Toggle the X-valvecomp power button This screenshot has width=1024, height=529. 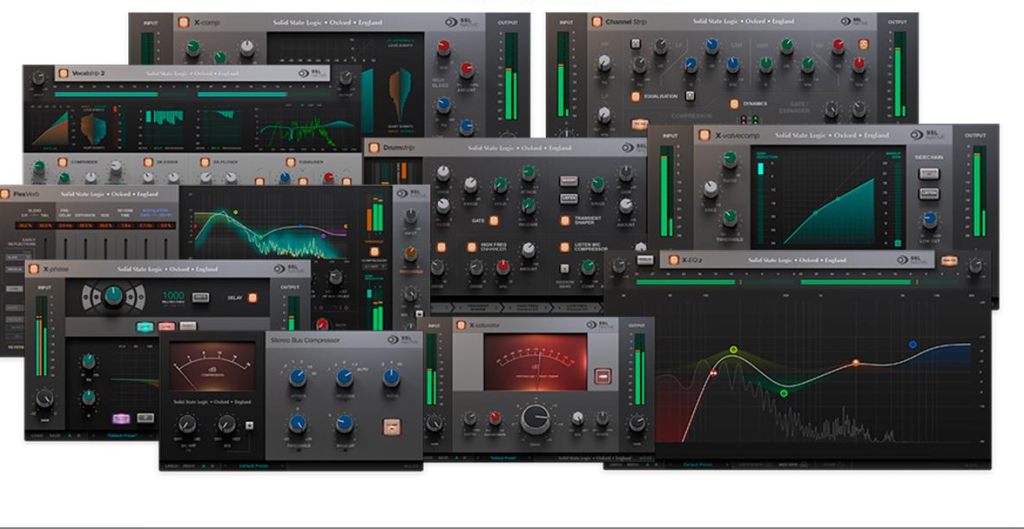click(704, 135)
